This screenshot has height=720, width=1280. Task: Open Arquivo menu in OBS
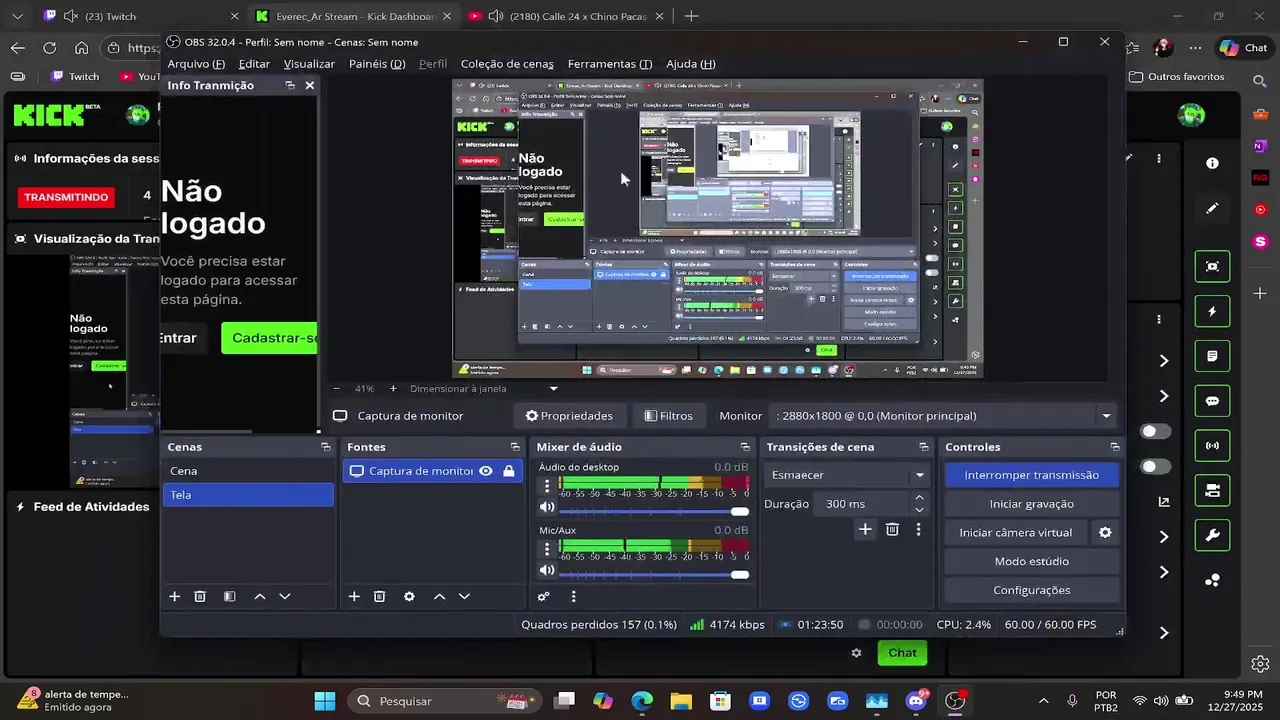(196, 64)
